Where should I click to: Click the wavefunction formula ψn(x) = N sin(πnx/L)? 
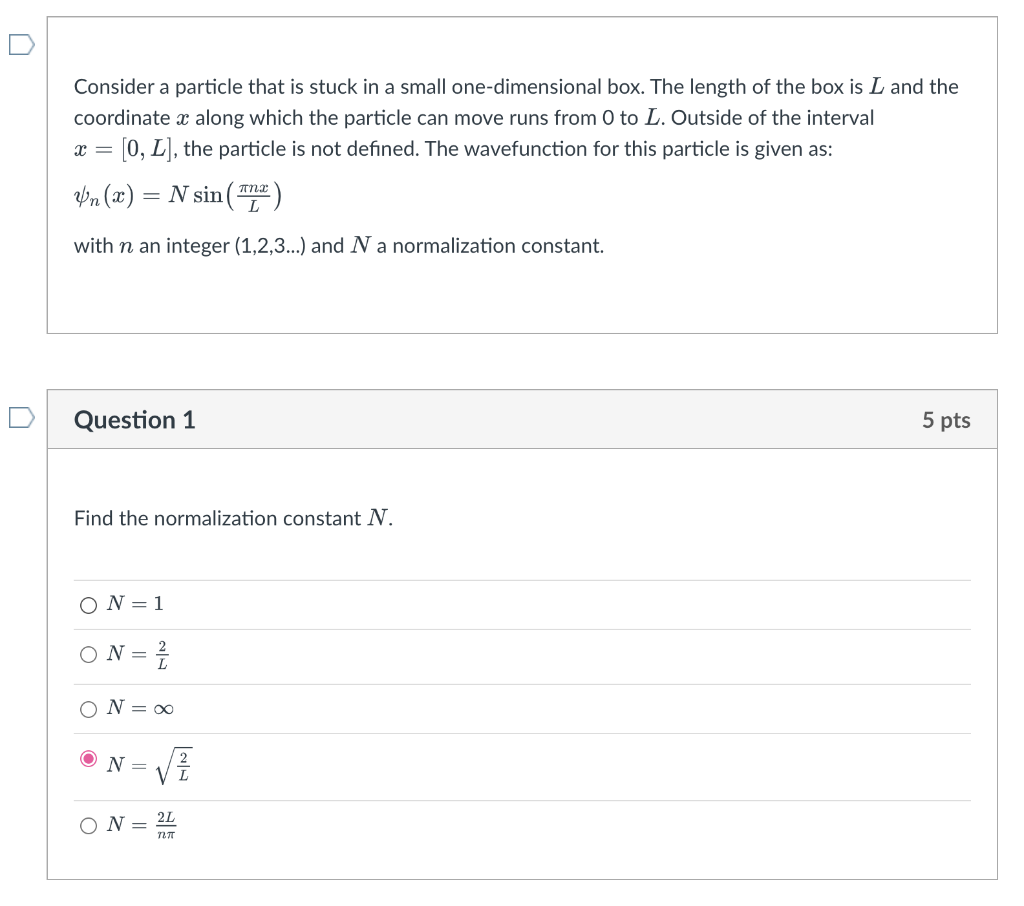point(176,196)
